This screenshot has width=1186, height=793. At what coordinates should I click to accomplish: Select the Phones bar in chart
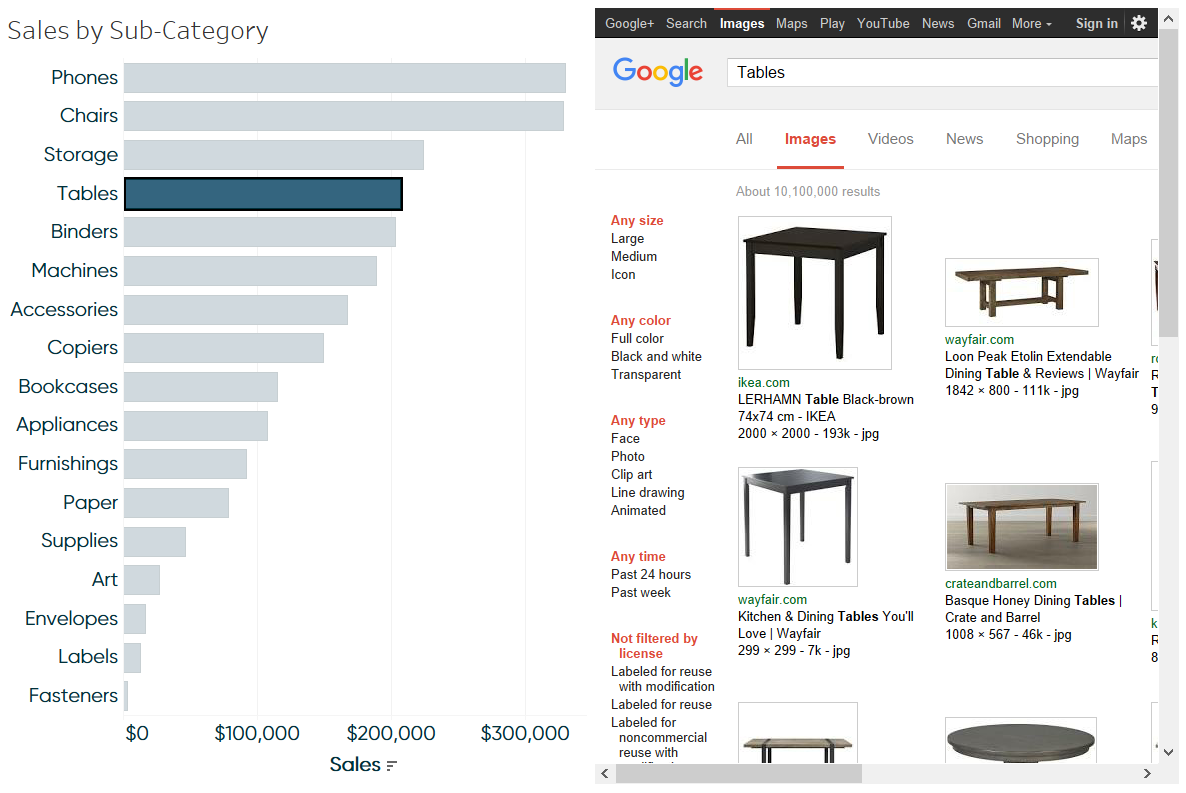(345, 78)
